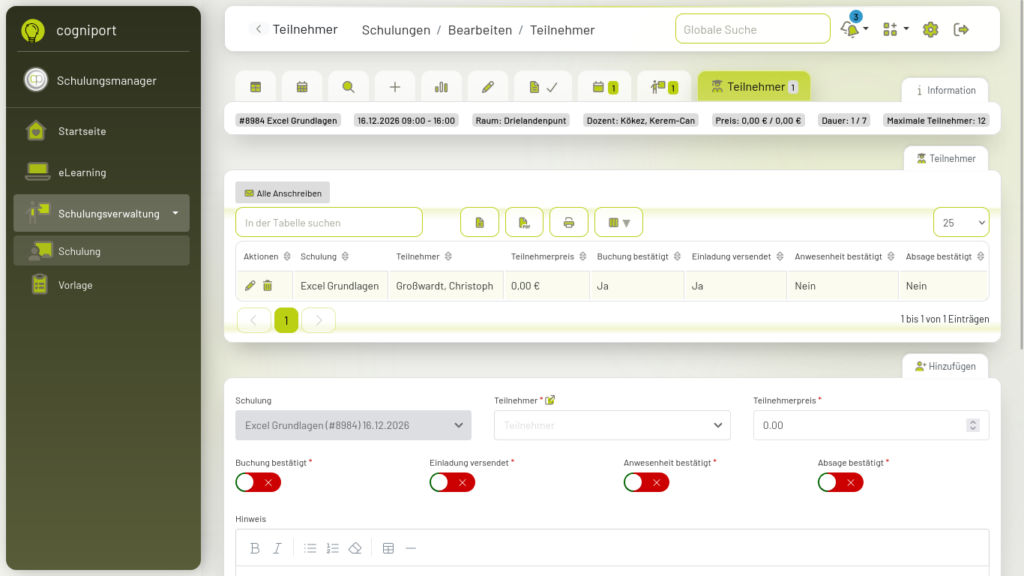Insert table in Hinweis editor
This screenshot has height=576, width=1024.
point(388,549)
